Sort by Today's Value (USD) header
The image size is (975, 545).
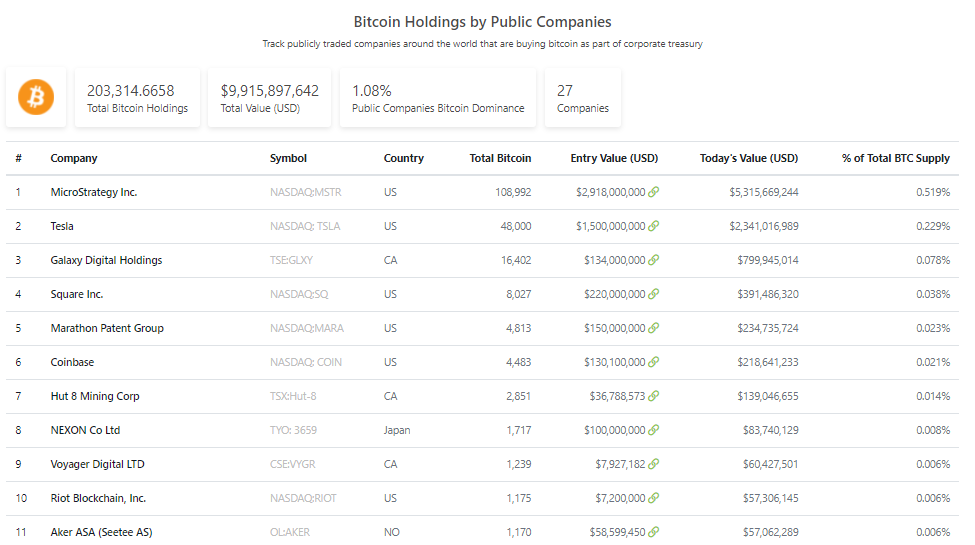(749, 158)
